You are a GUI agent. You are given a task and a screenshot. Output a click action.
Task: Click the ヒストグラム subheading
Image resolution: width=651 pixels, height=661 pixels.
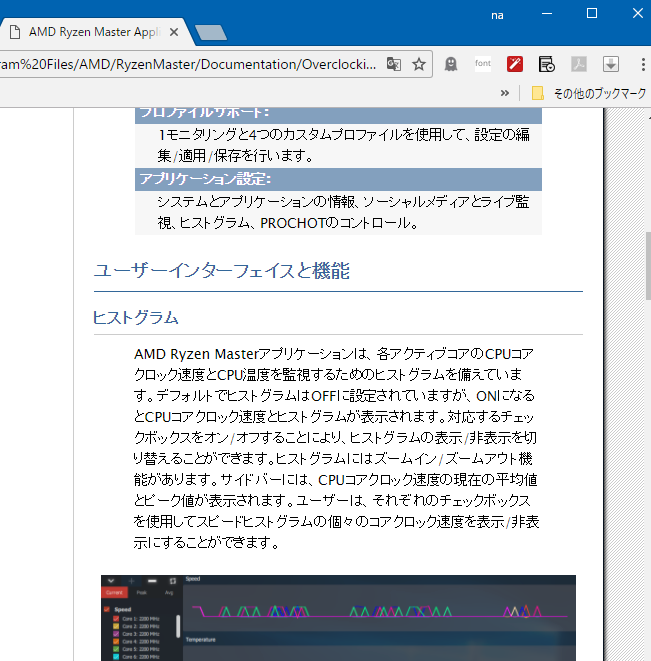click(x=135, y=317)
